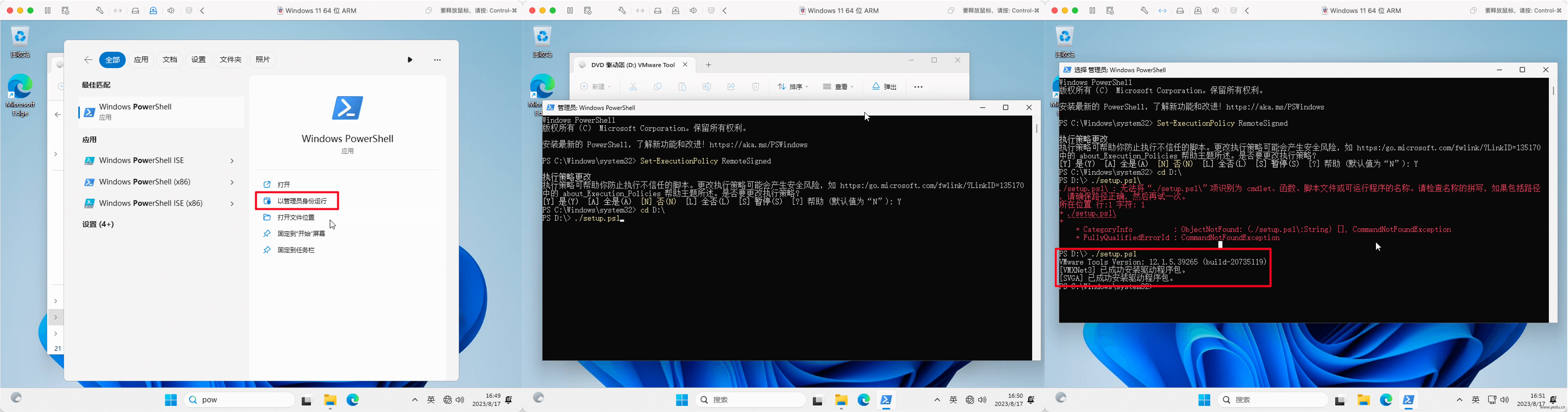The height and width of the screenshot is (412, 1568).
Task: Select the 全部 search filter tab
Action: pos(113,60)
